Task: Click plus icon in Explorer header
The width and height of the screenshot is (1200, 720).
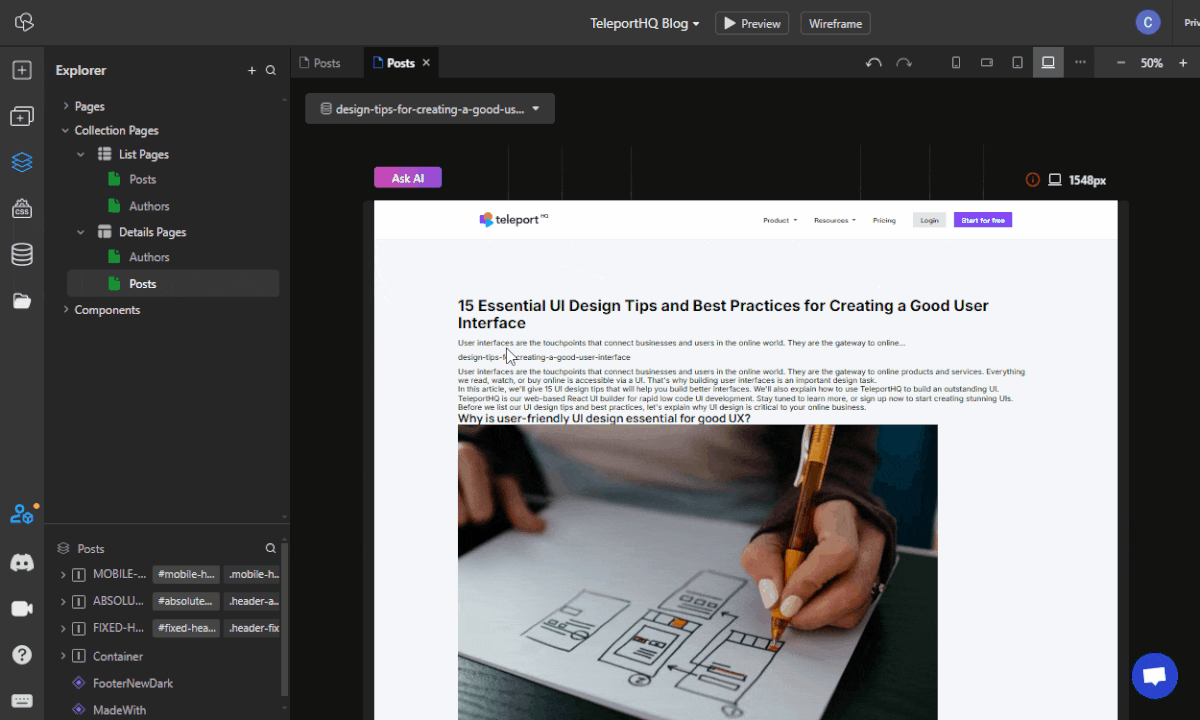Action: (252, 71)
